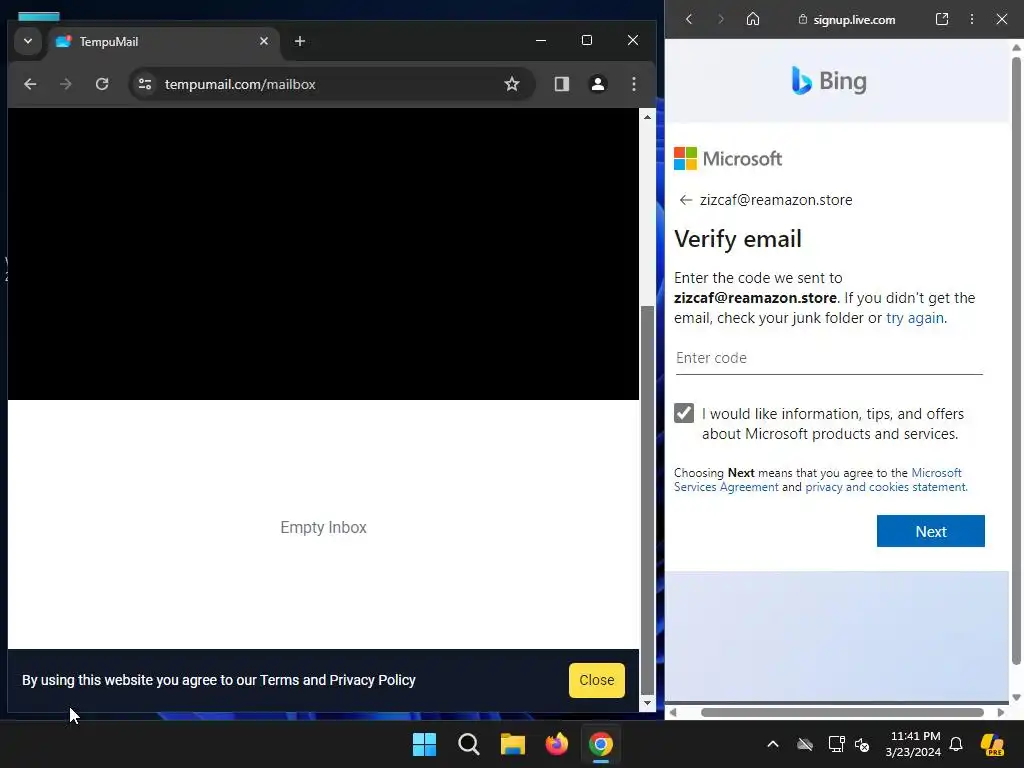
Task: Click TempuMail page vertical scrollbar thumb
Action: (647, 500)
